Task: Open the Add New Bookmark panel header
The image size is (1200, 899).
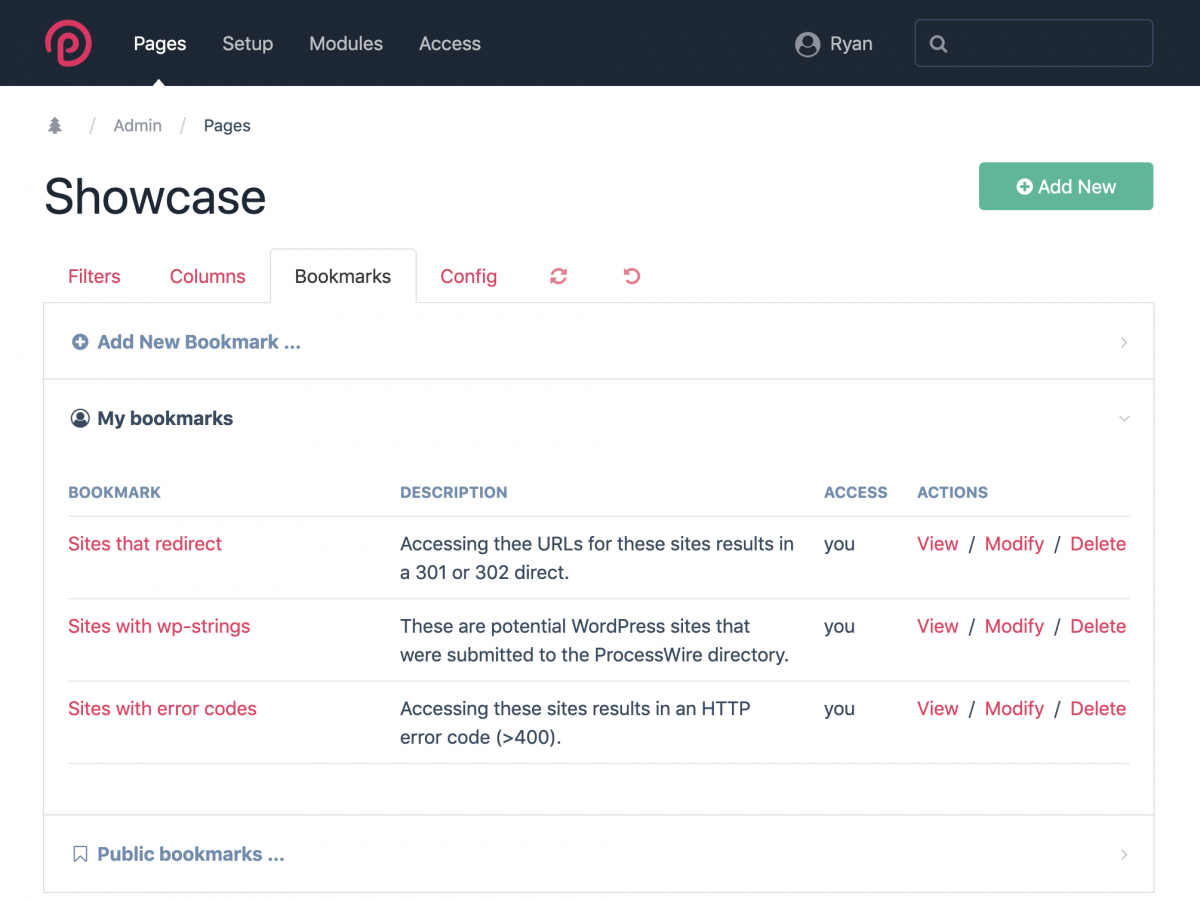Action: click(x=598, y=342)
